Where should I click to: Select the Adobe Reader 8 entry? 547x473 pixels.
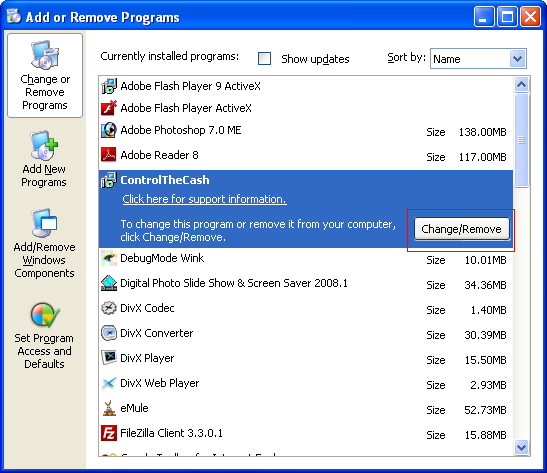tap(306, 155)
